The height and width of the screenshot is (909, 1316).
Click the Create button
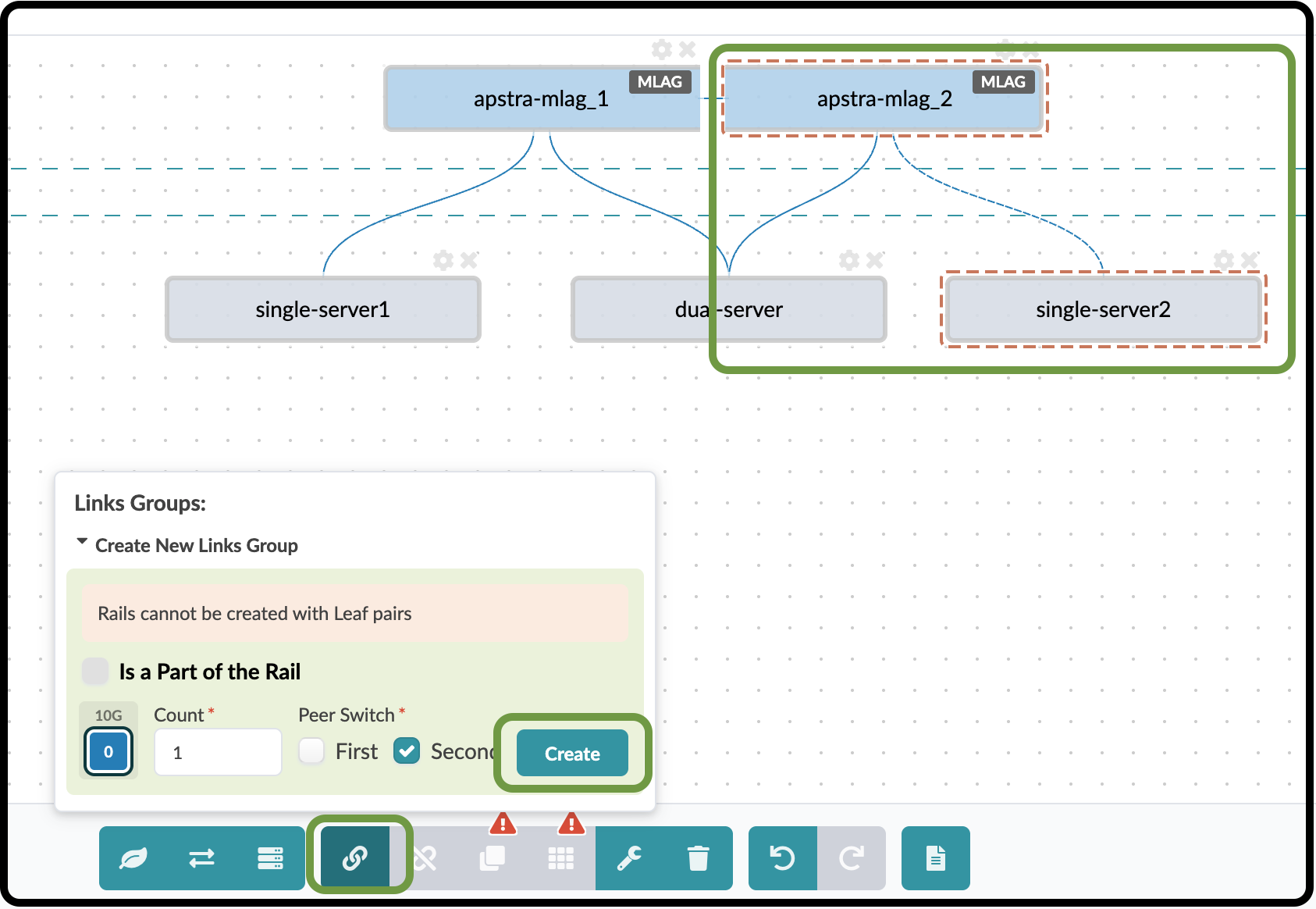(572, 754)
